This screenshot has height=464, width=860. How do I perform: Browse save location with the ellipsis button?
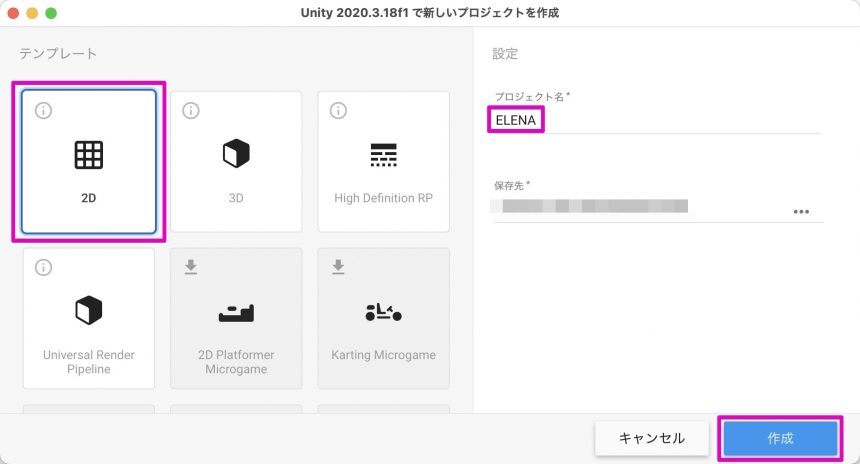pos(801,212)
